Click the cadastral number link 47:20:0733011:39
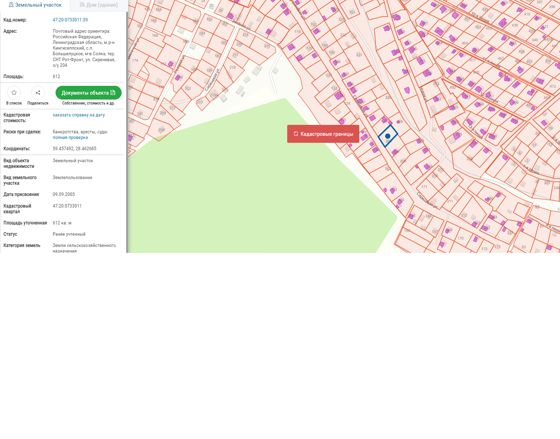 point(70,20)
